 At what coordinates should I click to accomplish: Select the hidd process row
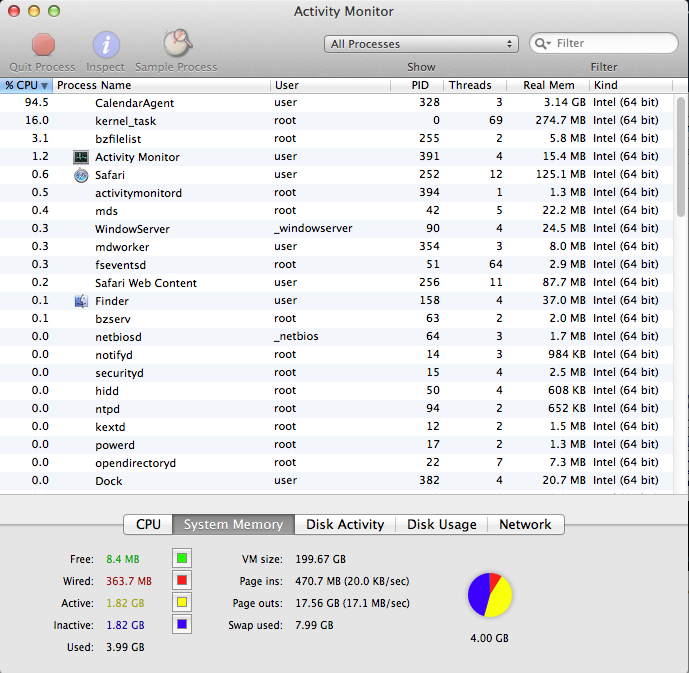point(336,391)
